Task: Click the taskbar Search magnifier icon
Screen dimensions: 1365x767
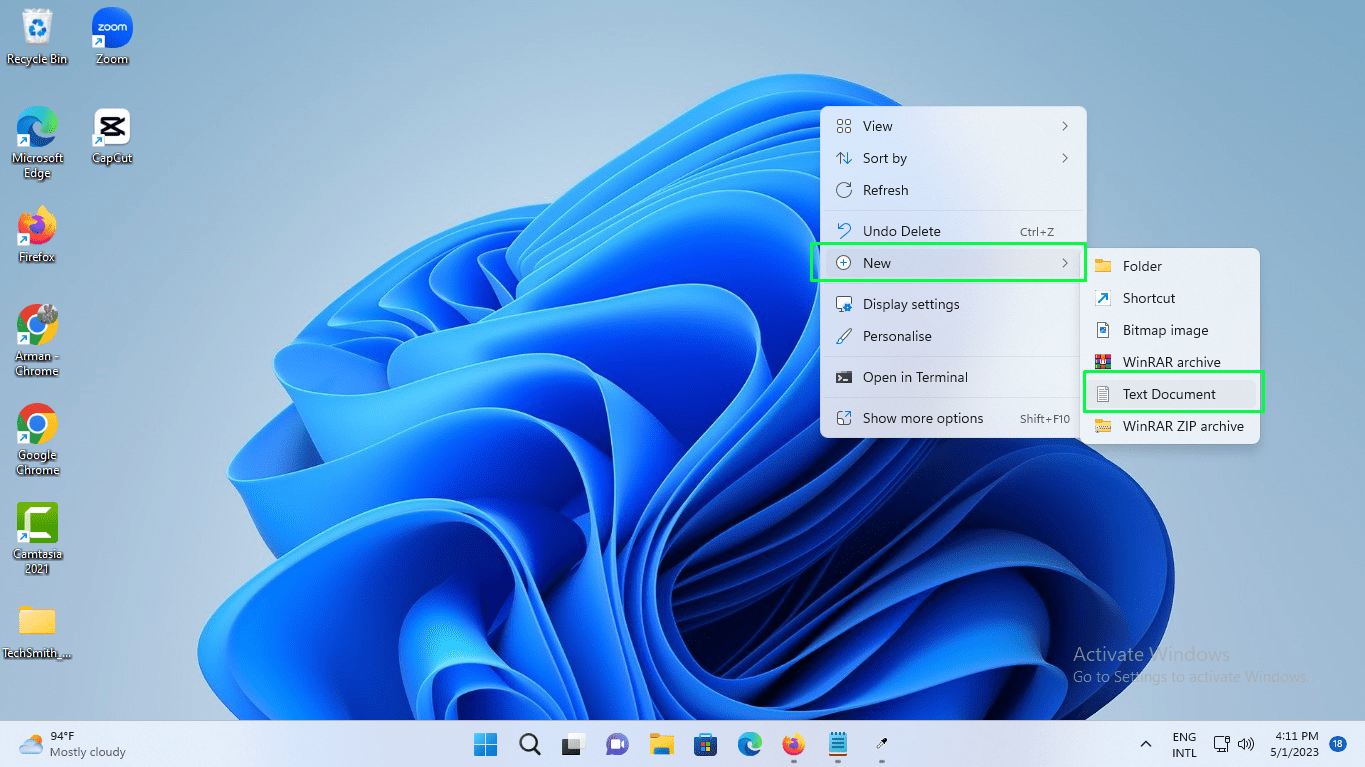Action: [530, 744]
